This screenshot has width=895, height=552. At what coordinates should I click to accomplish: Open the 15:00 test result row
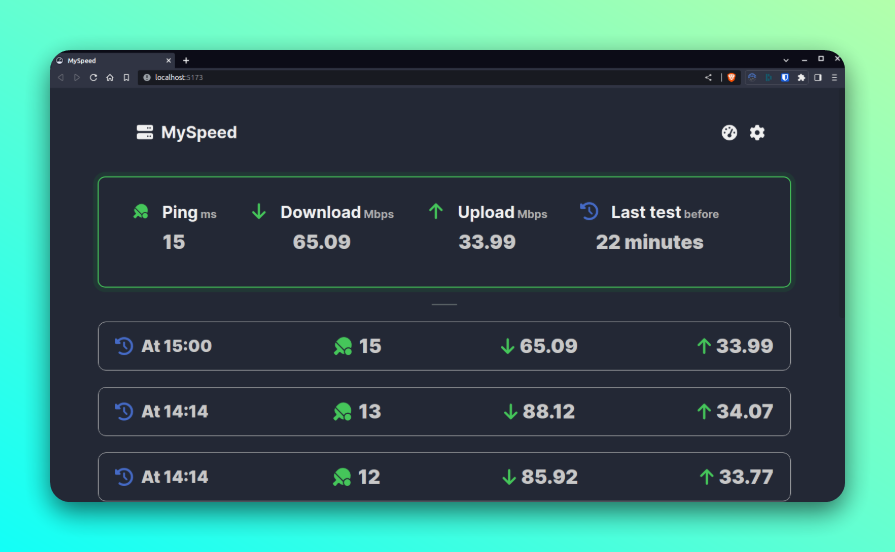[444, 346]
